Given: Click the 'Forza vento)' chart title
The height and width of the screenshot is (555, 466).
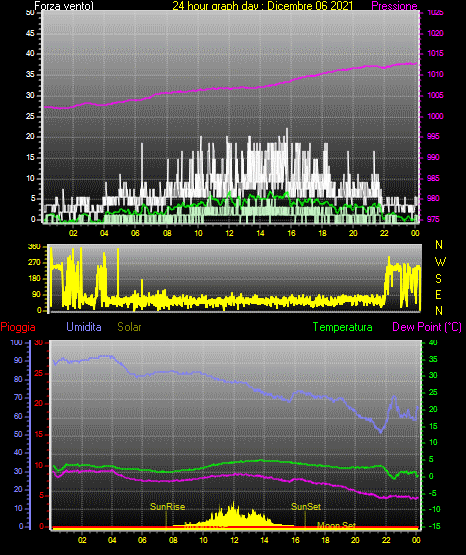Looking at the screenshot, I should tap(64, 6).
